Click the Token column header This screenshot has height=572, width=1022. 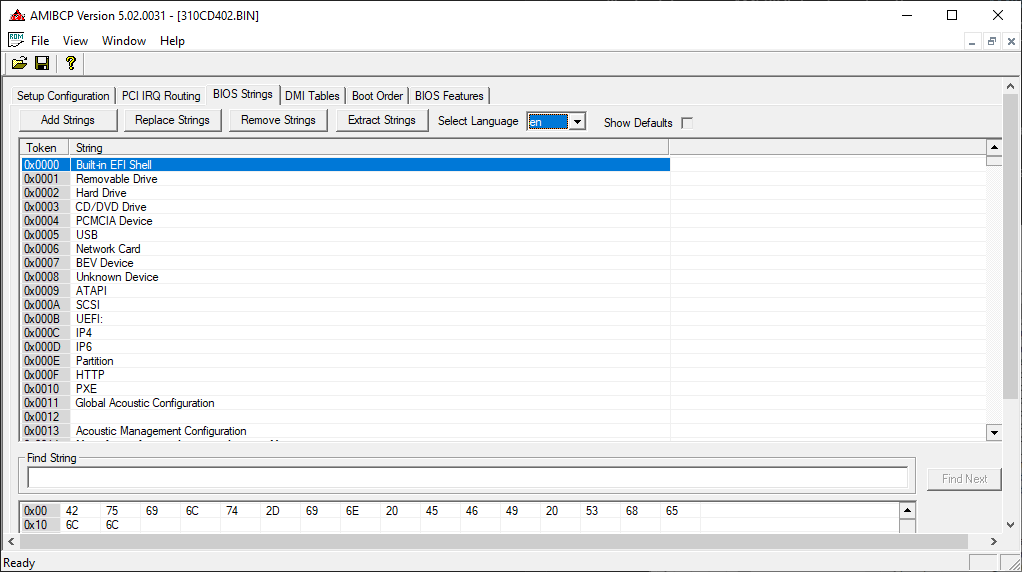(44, 148)
